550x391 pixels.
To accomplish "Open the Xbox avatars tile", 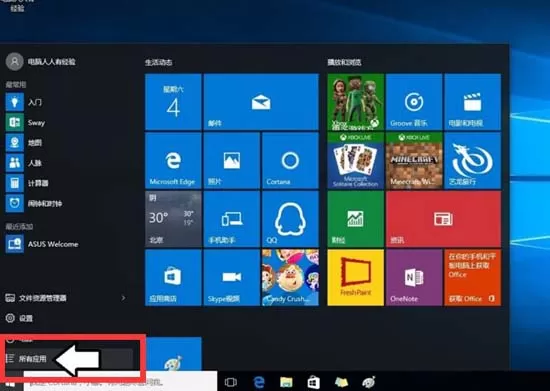I will click(x=356, y=102).
